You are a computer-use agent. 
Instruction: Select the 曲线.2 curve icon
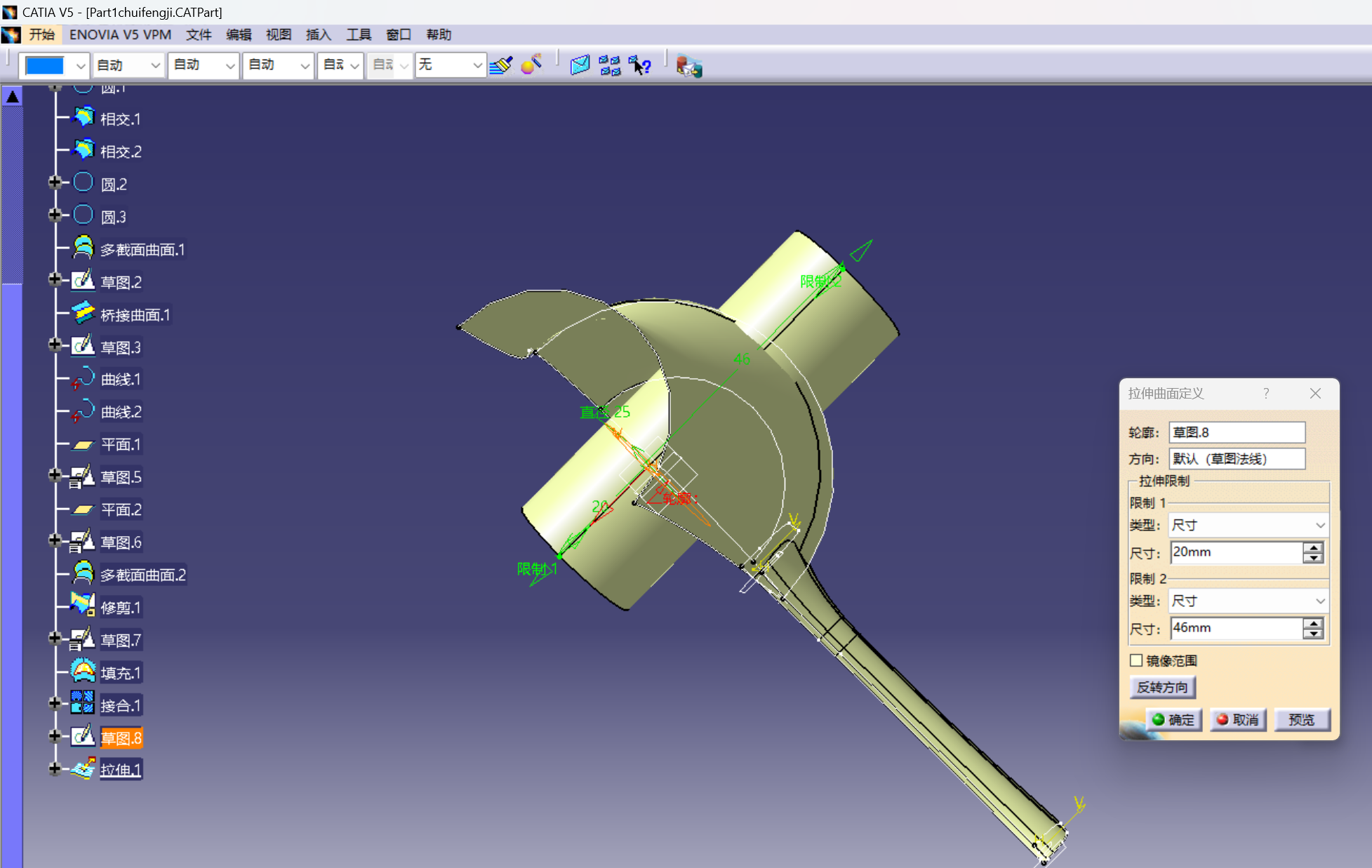[84, 410]
